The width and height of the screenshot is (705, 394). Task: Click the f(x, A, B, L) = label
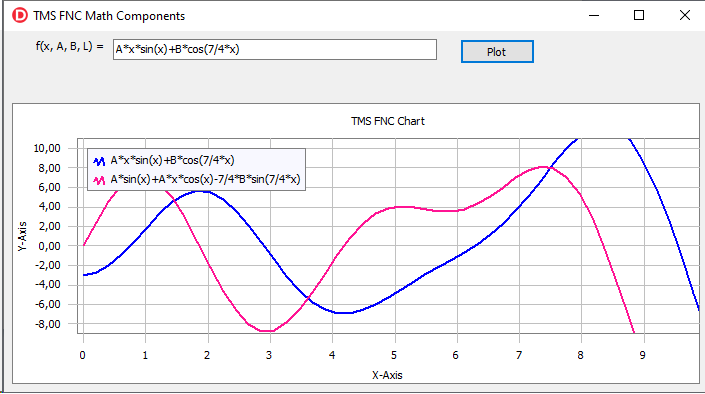coord(69,46)
